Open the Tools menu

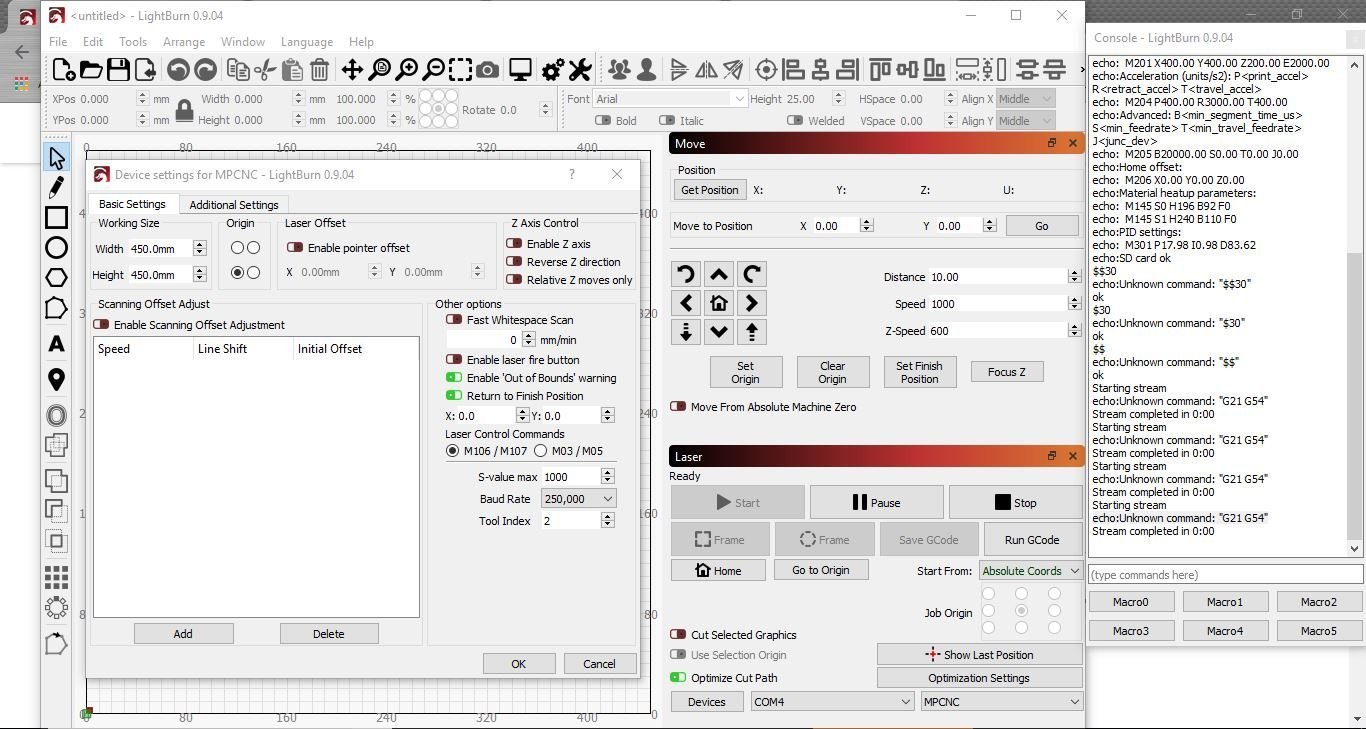click(x=133, y=42)
